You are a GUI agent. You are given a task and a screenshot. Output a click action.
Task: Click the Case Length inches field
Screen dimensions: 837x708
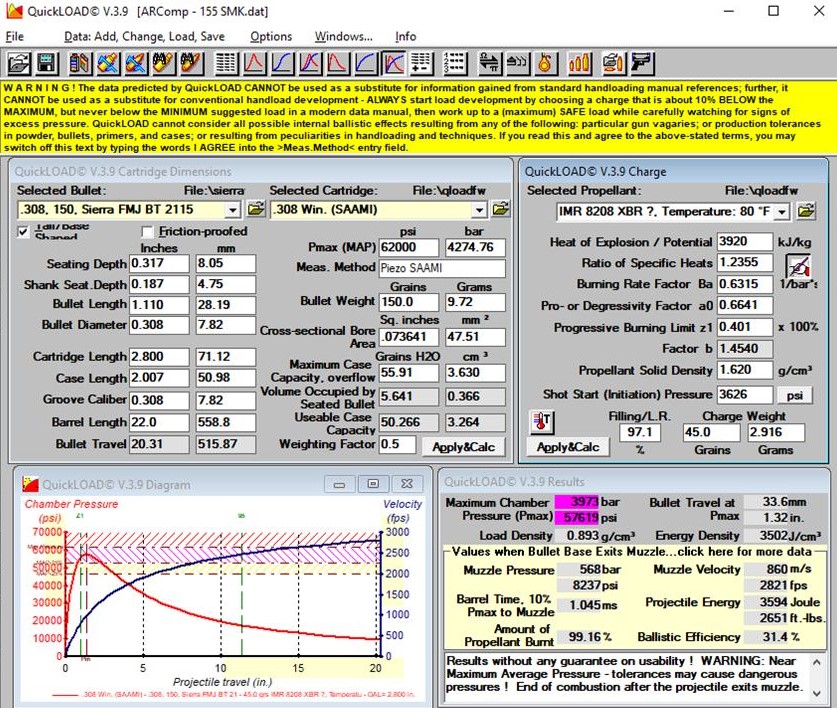tap(159, 378)
